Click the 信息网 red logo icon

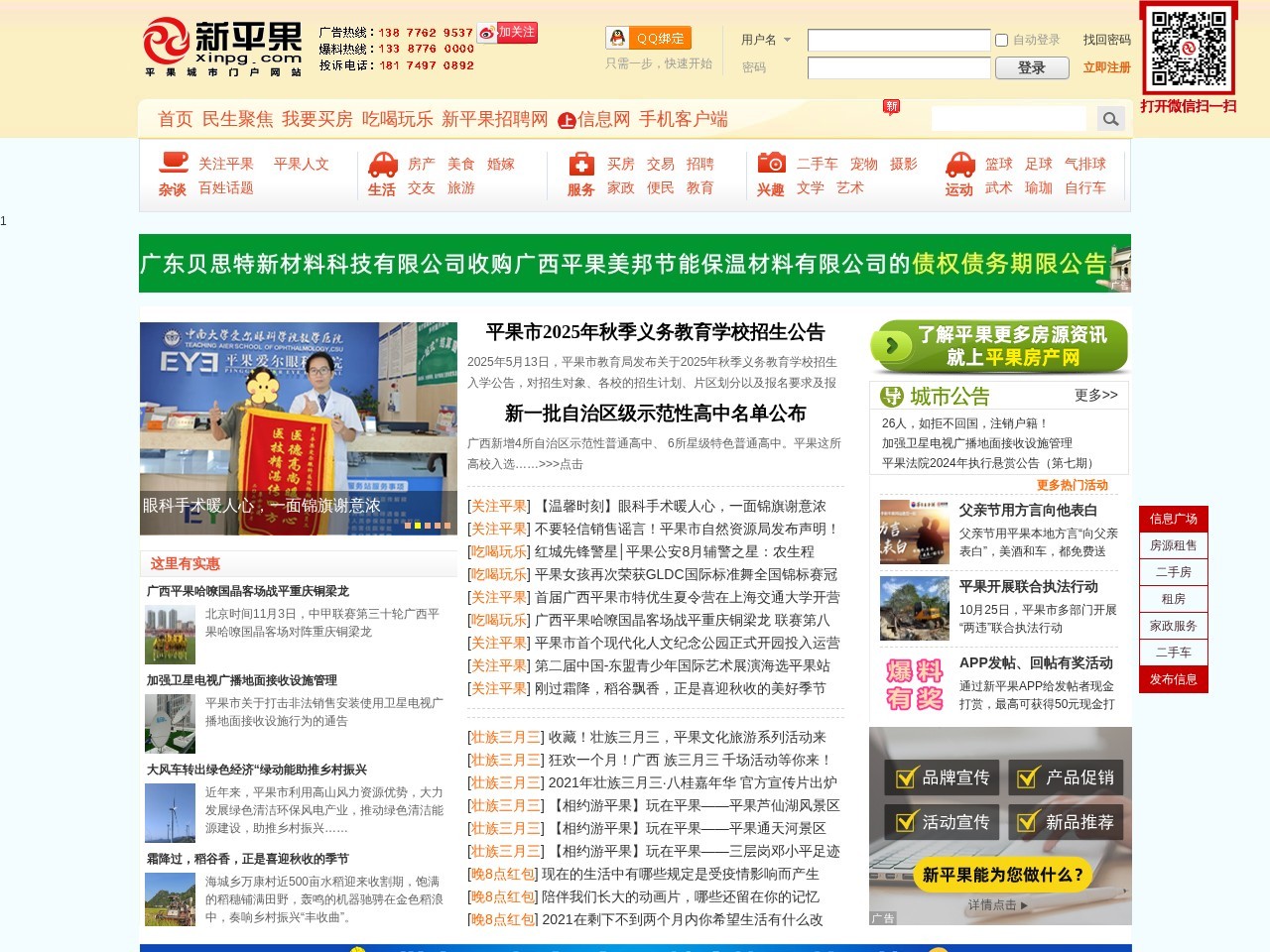coord(567,120)
